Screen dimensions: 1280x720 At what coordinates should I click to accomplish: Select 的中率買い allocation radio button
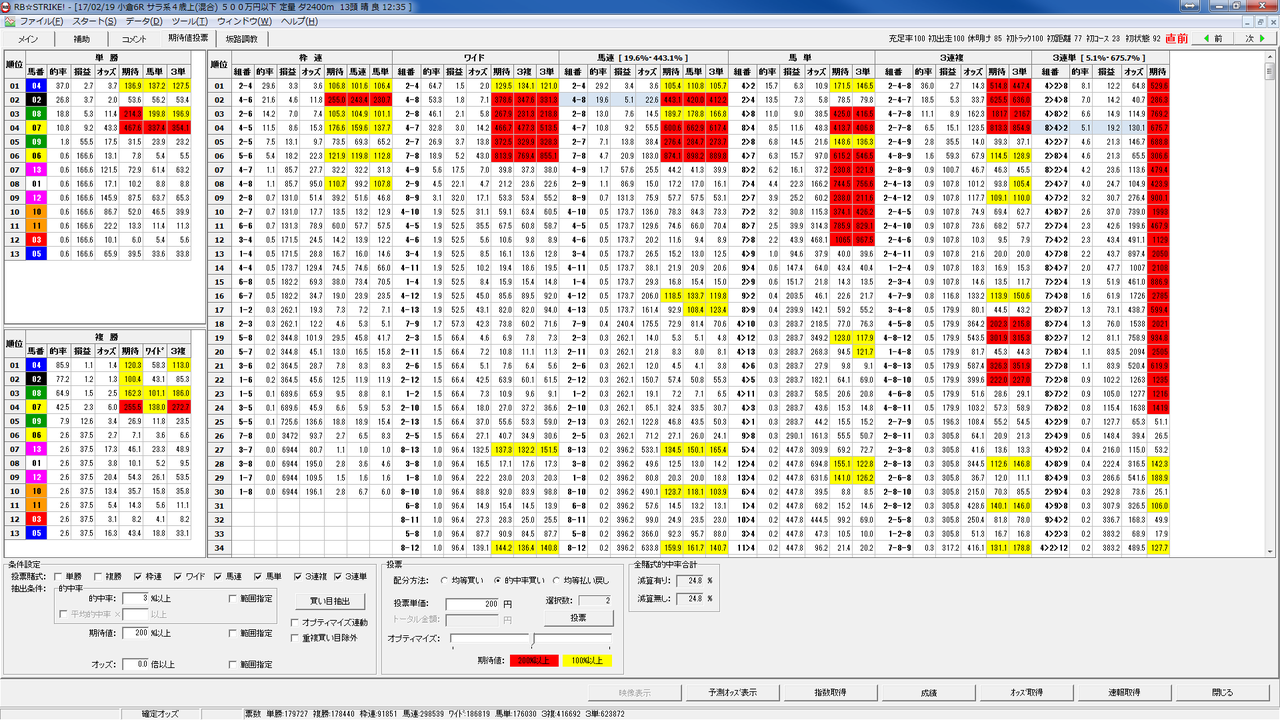(x=497, y=580)
